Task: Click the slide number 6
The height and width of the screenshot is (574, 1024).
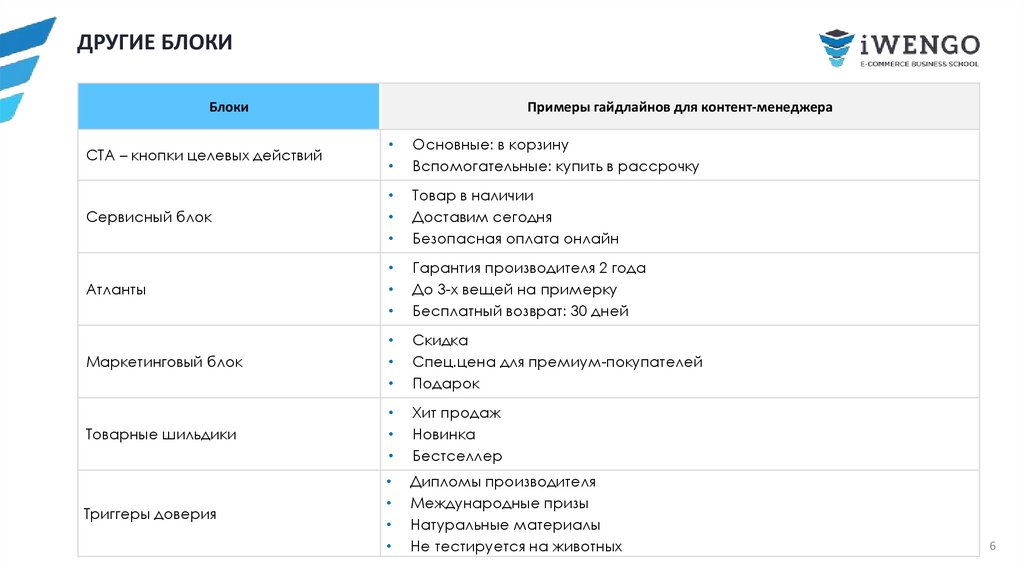Action: (x=992, y=545)
